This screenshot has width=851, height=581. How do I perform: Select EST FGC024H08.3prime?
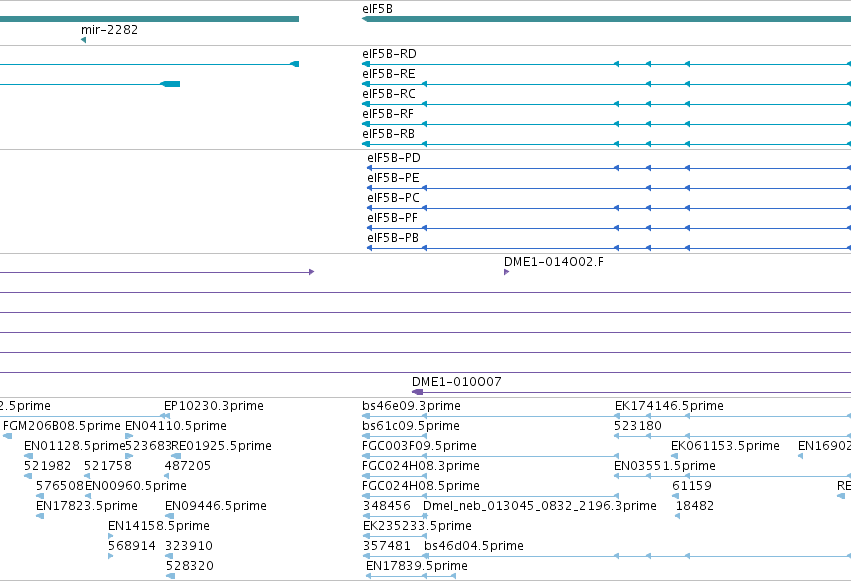pos(421,466)
